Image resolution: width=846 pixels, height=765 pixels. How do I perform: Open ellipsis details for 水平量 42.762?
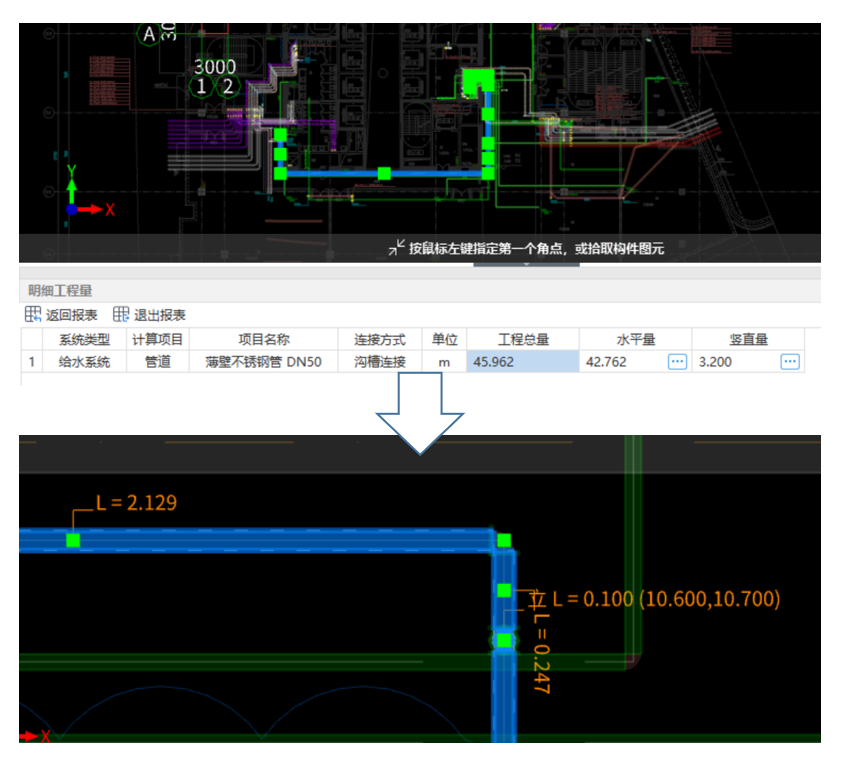coord(677,362)
